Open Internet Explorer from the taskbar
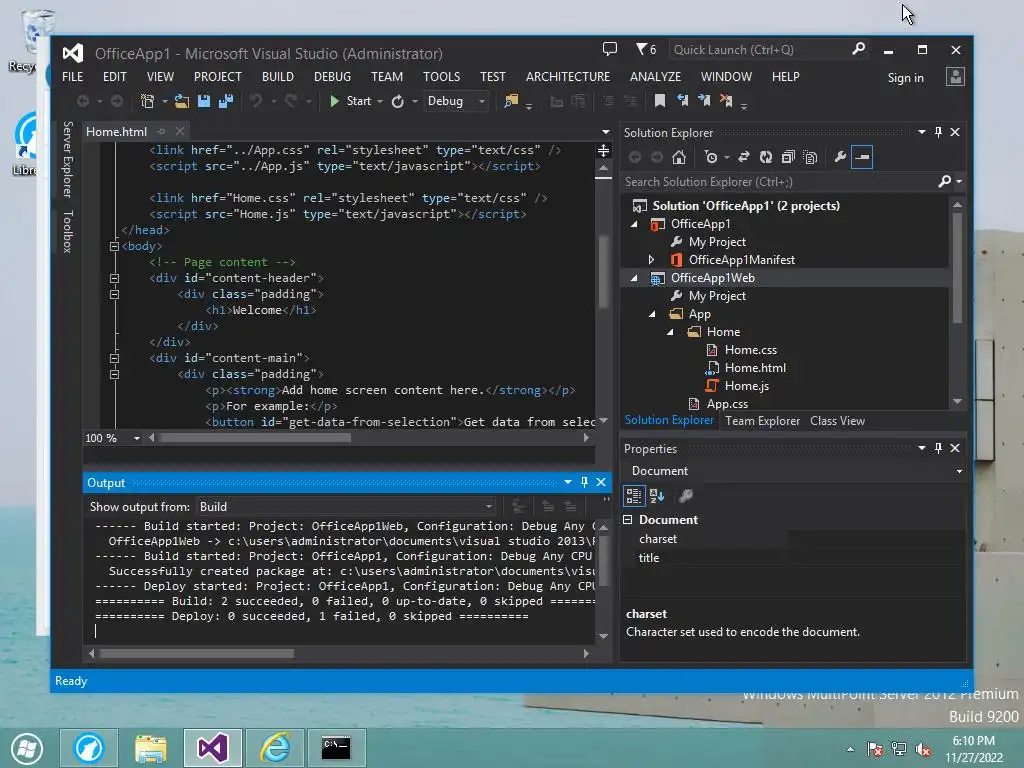 [276, 748]
